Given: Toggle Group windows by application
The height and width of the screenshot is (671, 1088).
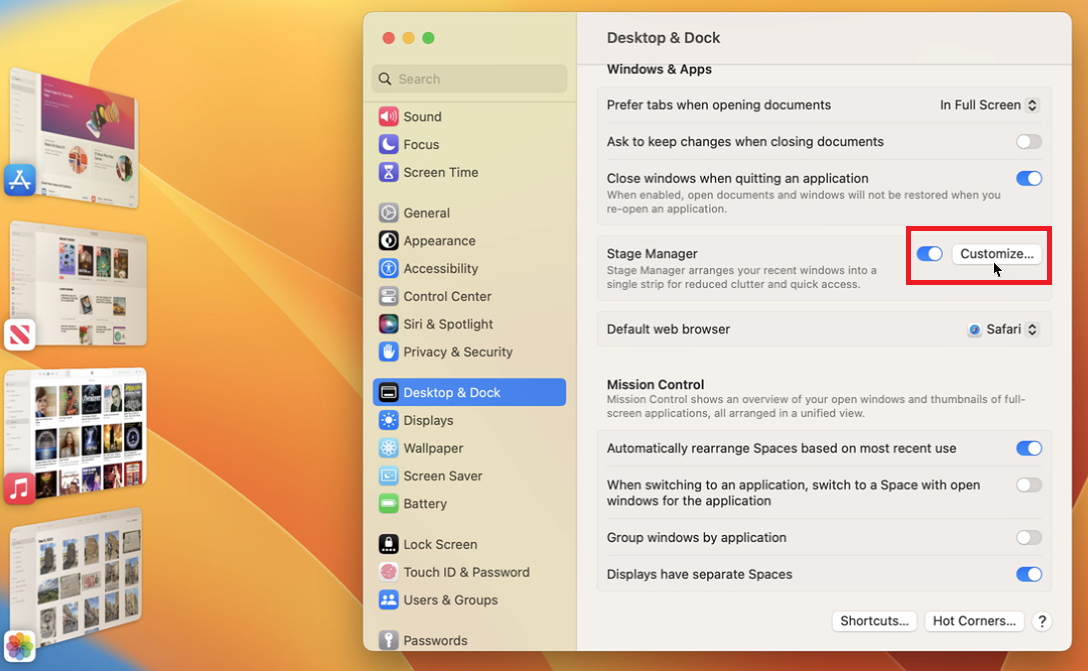Looking at the screenshot, I should point(1029,537).
